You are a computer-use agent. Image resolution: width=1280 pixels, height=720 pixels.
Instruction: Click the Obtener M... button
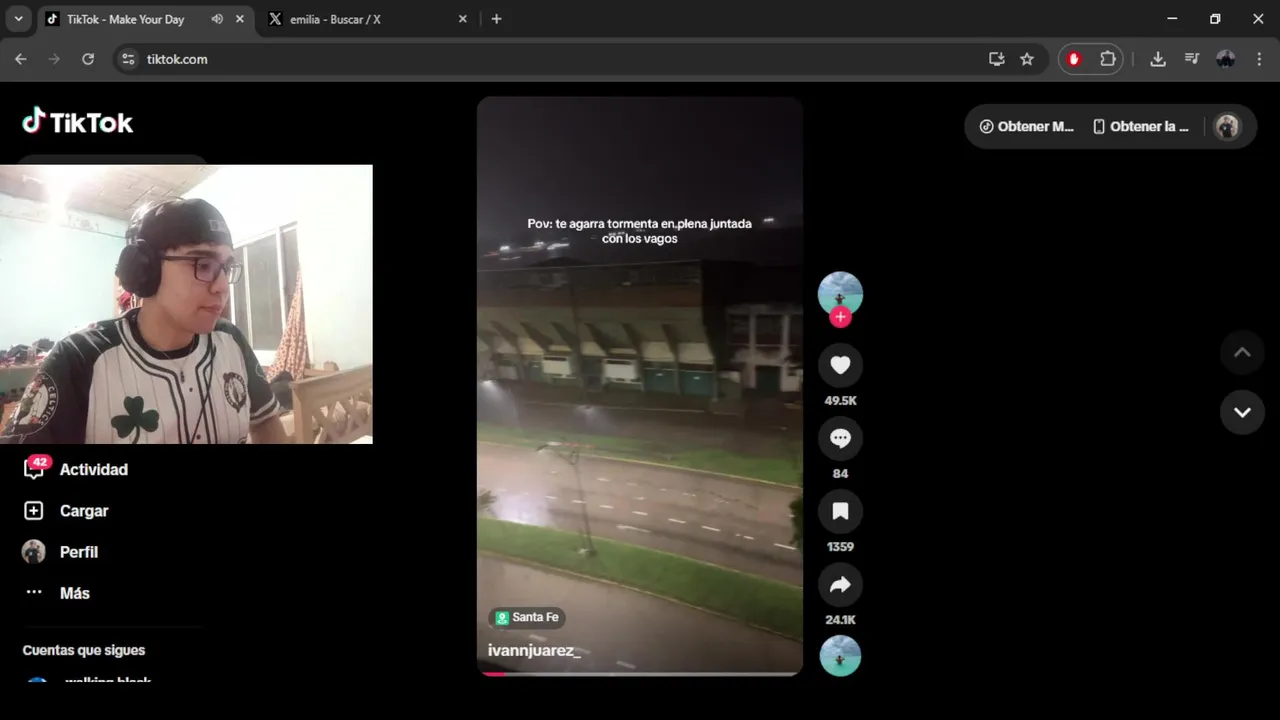pyautogui.click(x=1026, y=127)
